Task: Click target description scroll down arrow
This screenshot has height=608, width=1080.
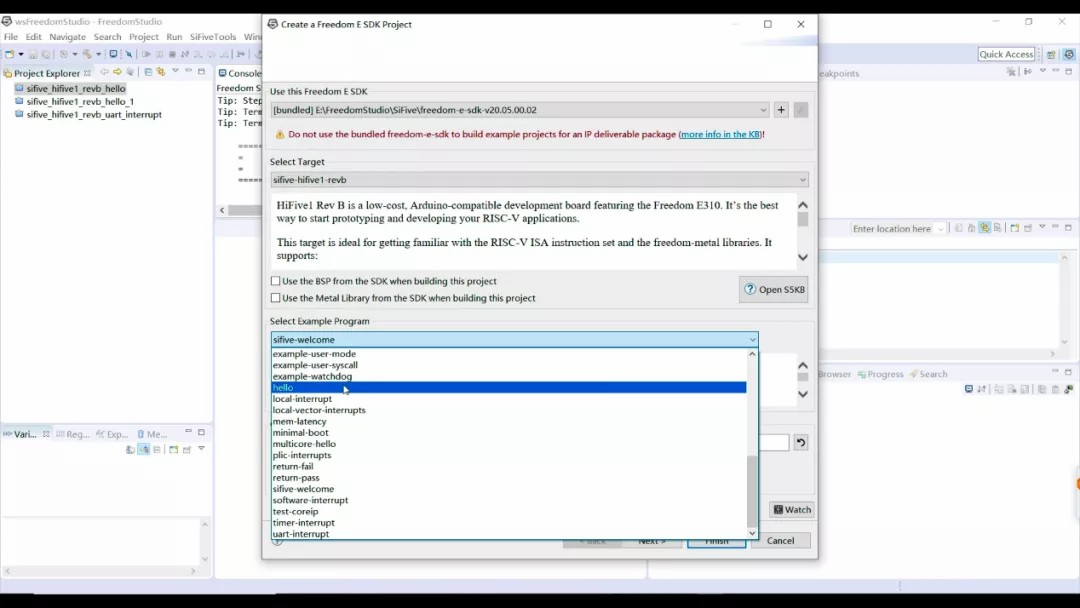Action: [802, 257]
